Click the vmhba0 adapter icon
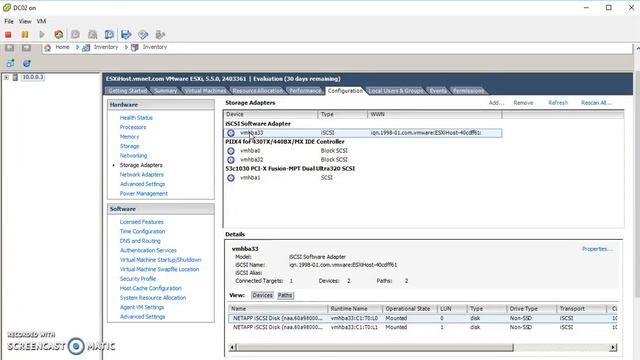640x360 pixels. click(231, 151)
